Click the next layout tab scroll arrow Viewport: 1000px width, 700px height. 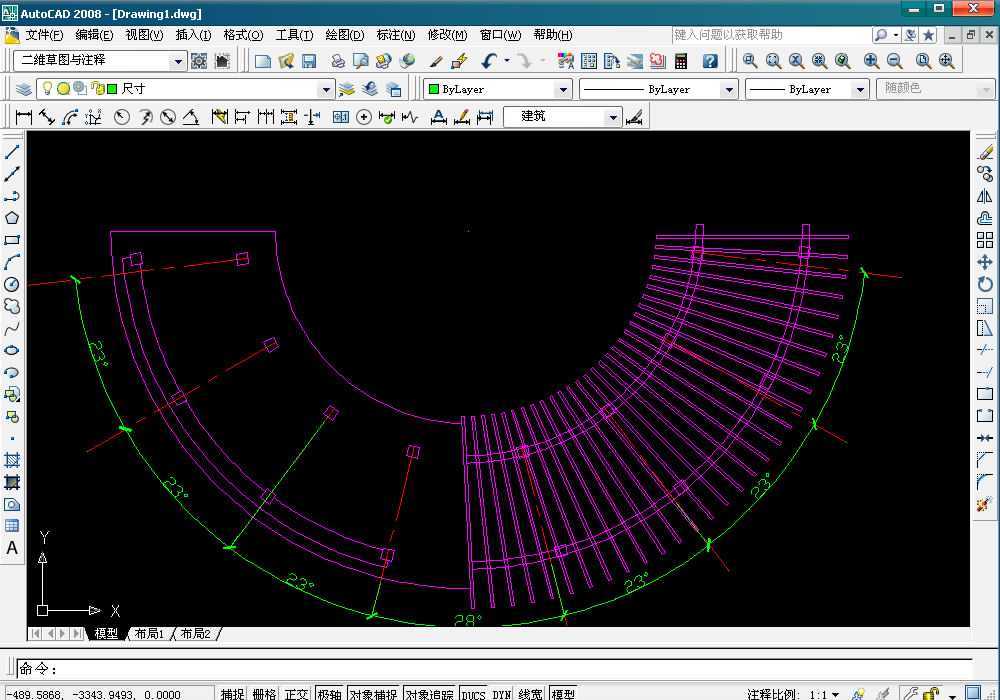pyautogui.click(x=62, y=634)
